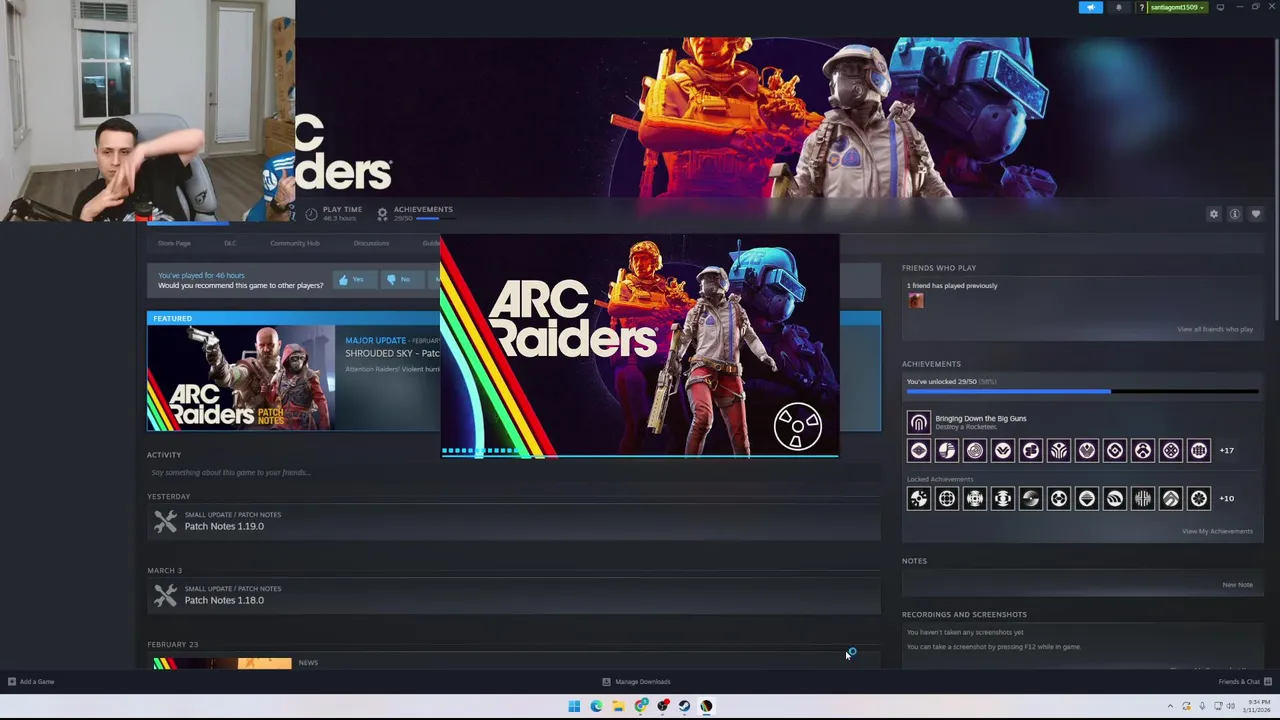This screenshot has height=720, width=1280.
Task: Click the Recordings and Screenshots heading
Action: [964, 615]
